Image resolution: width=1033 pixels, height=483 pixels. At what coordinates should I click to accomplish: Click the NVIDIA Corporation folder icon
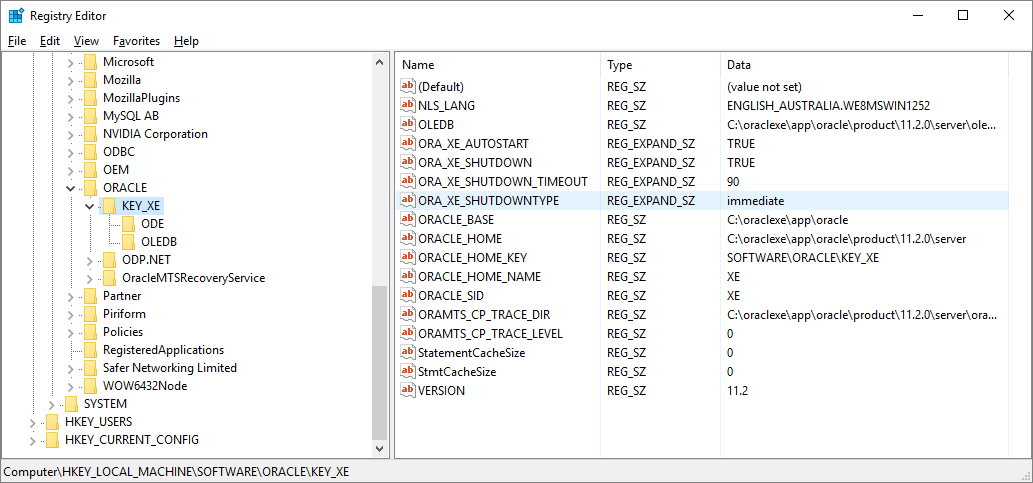[x=91, y=134]
